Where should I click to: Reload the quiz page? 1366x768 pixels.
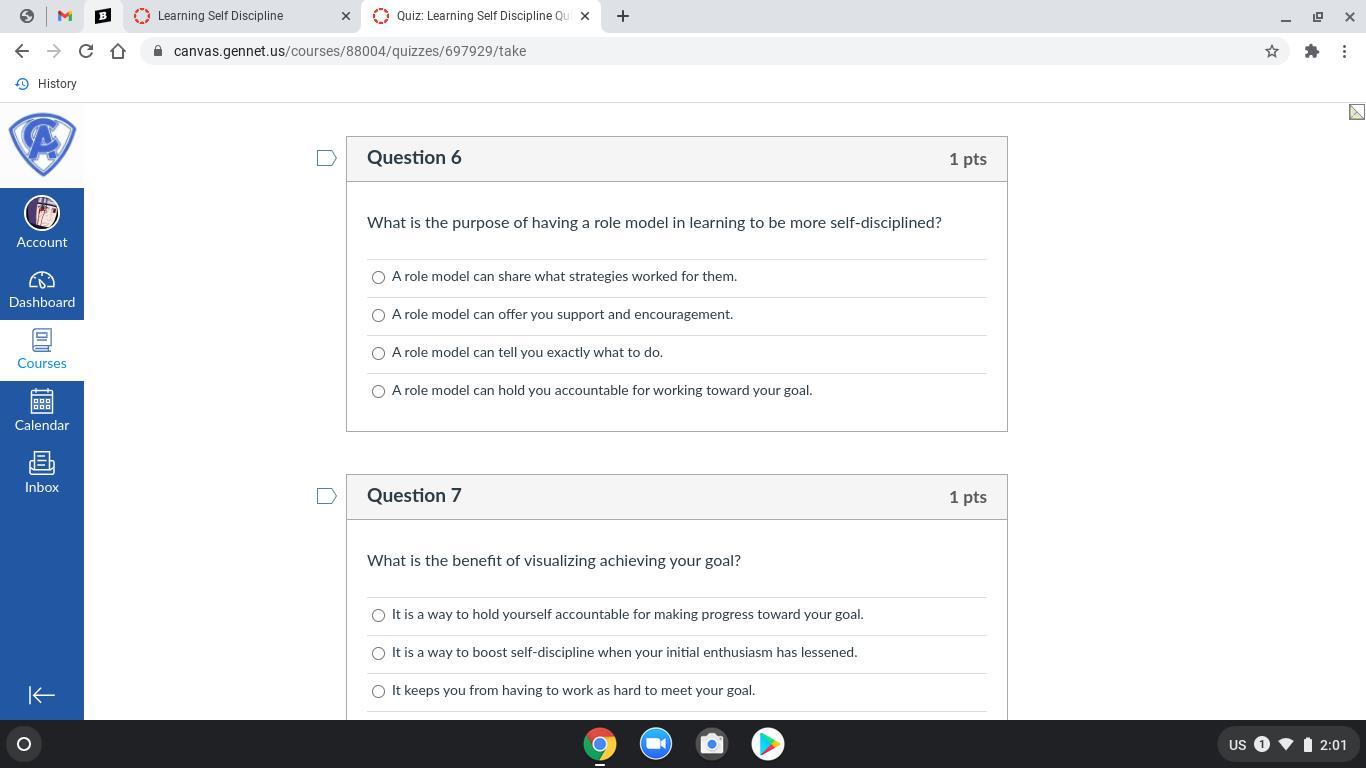[86, 51]
